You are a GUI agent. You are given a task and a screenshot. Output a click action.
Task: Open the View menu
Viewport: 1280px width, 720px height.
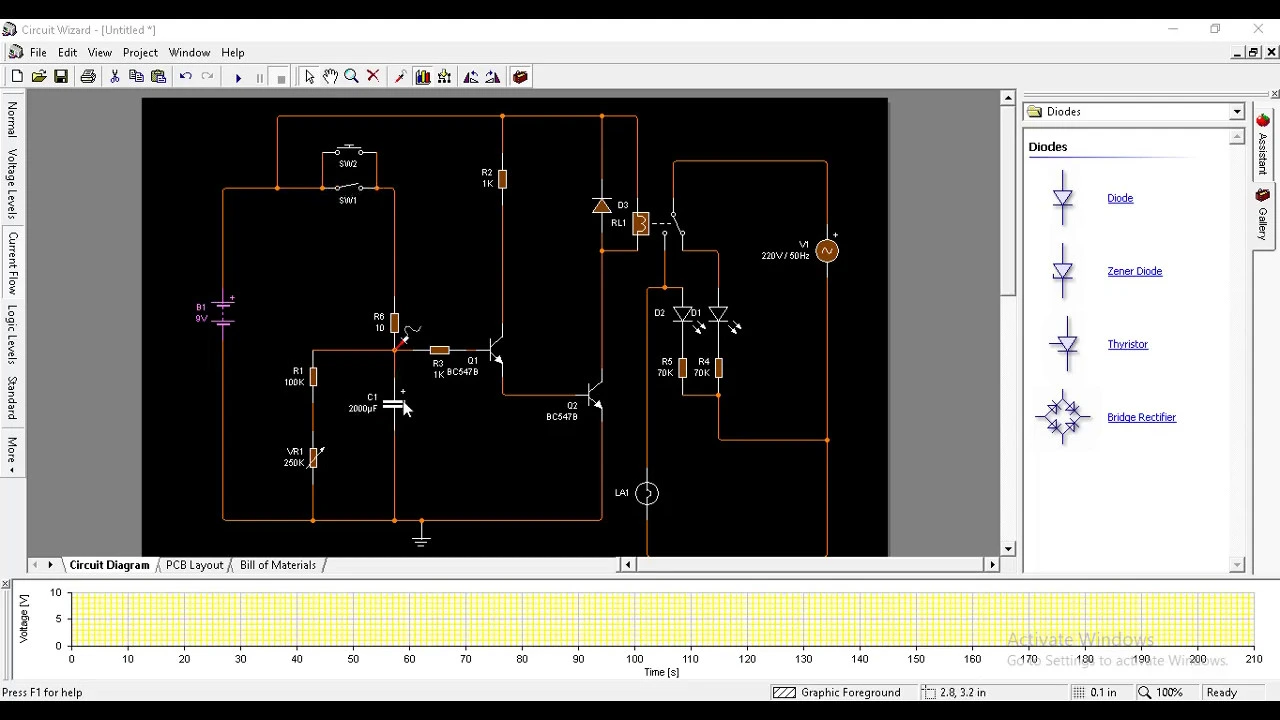(x=100, y=52)
